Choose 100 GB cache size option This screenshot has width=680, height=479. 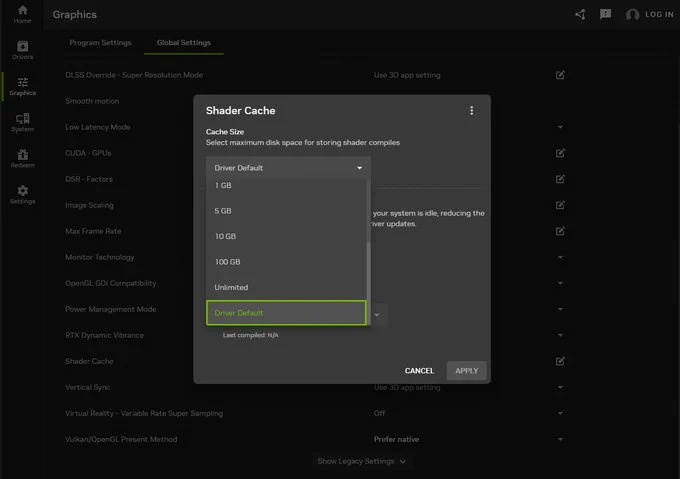(286, 262)
